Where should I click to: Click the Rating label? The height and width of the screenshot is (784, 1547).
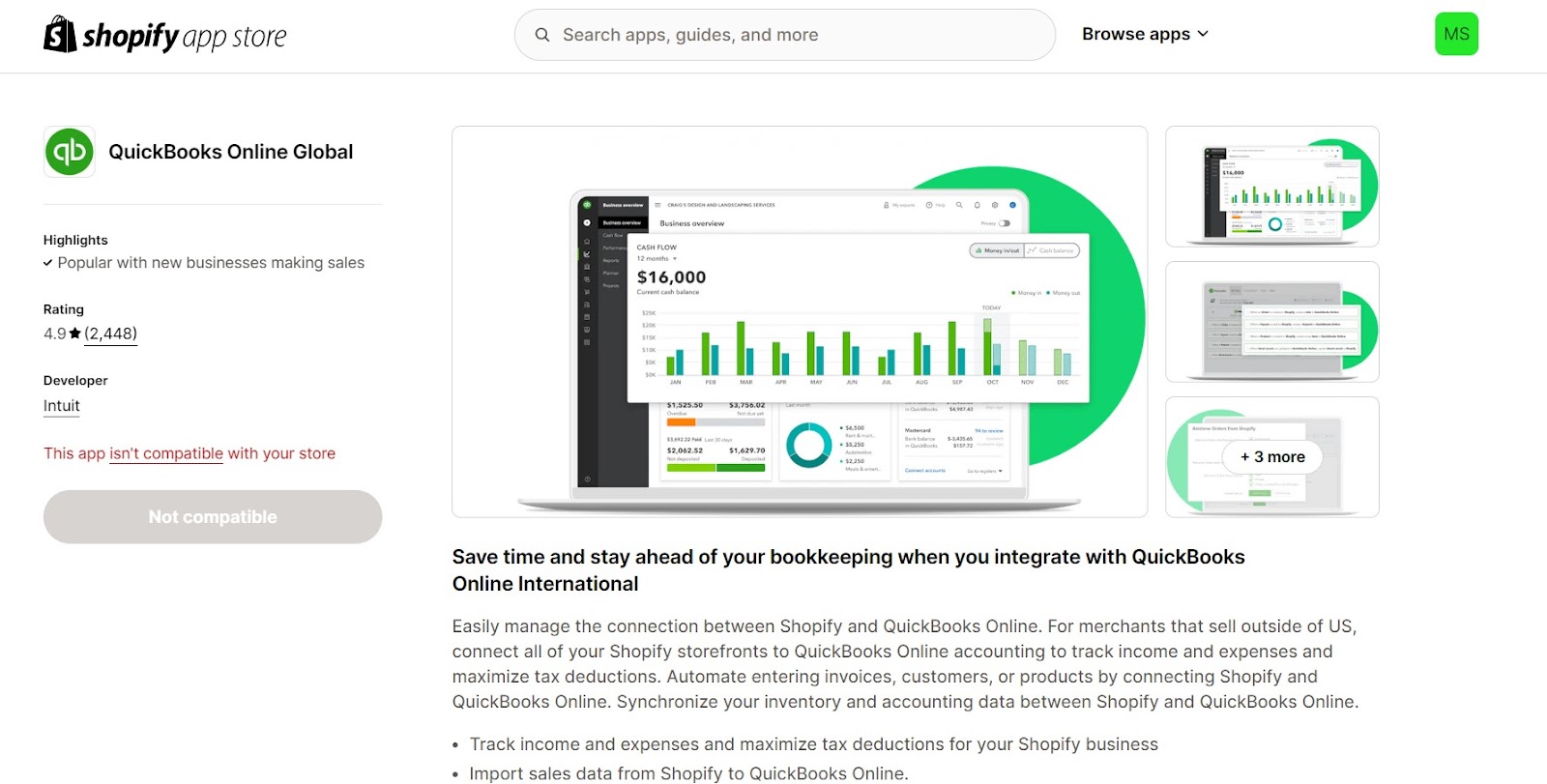(64, 309)
